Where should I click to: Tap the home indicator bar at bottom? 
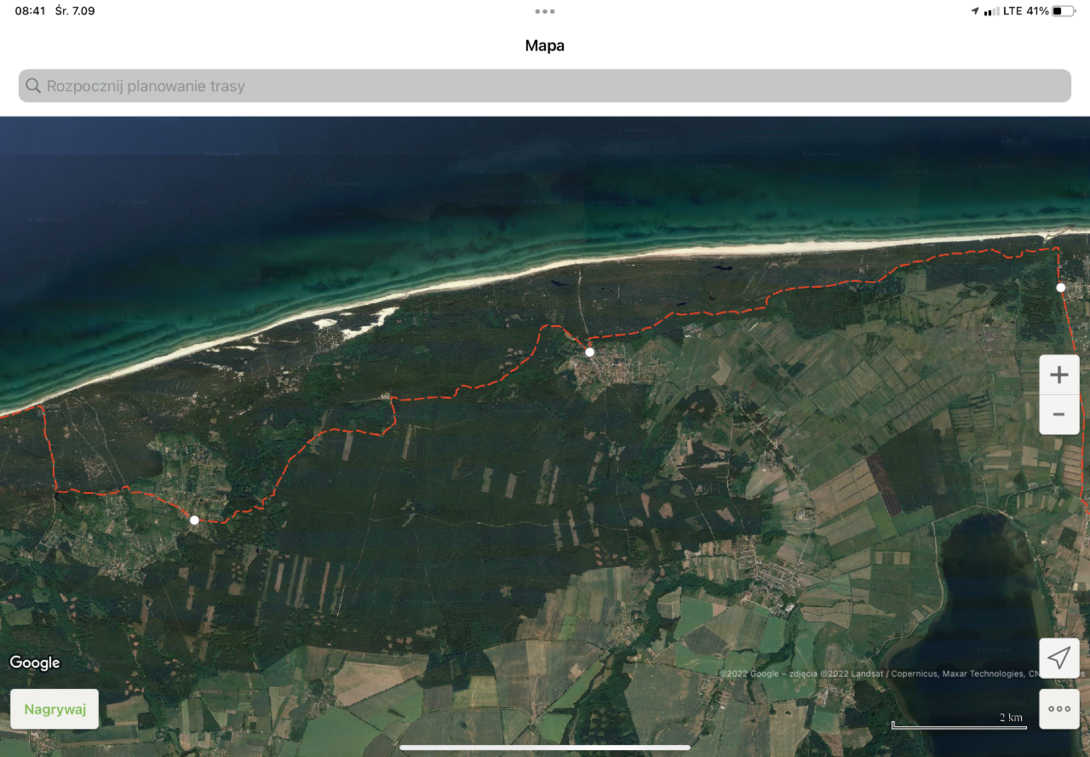[x=545, y=748]
